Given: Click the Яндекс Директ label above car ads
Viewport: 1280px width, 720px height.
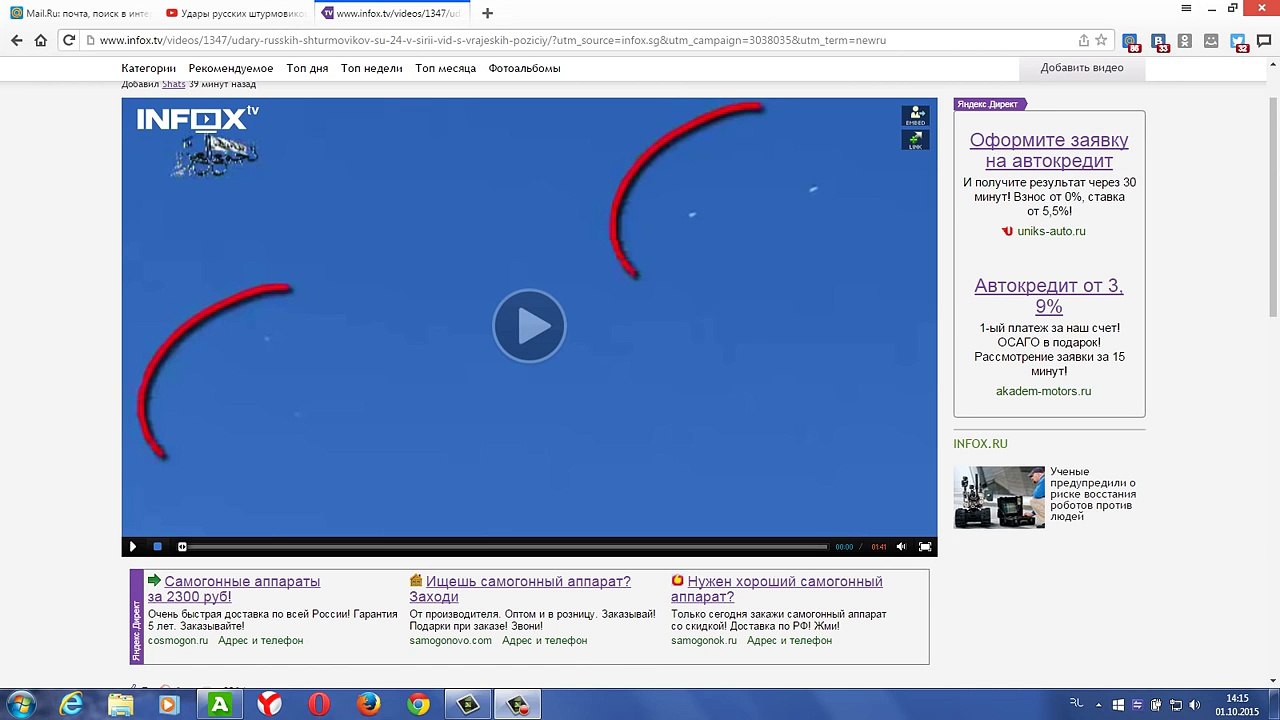Looking at the screenshot, I should 989,104.
